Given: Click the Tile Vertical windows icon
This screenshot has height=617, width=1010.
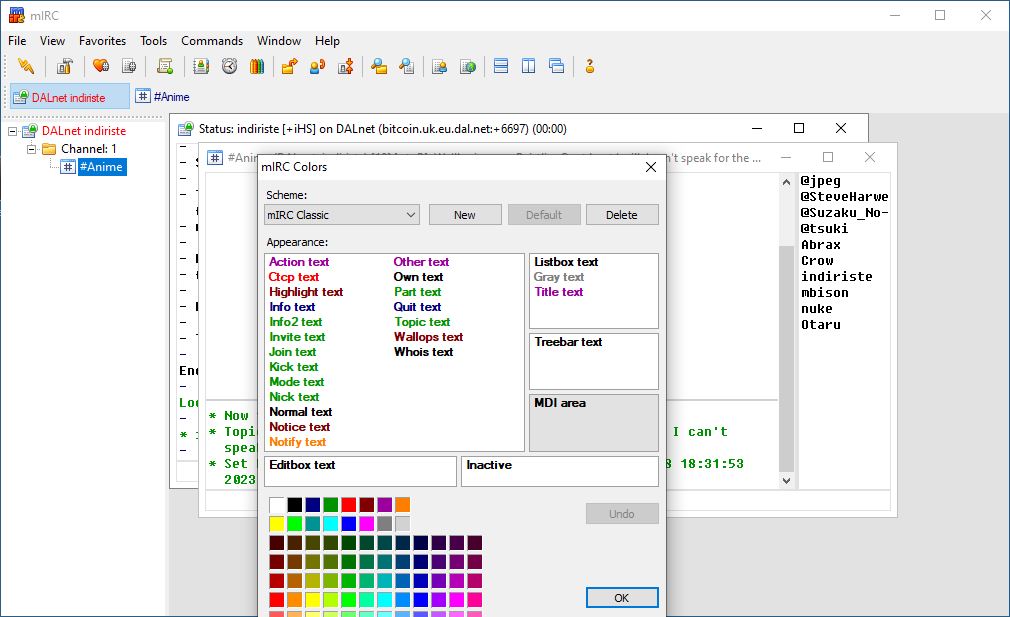Looking at the screenshot, I should point(528,66).
